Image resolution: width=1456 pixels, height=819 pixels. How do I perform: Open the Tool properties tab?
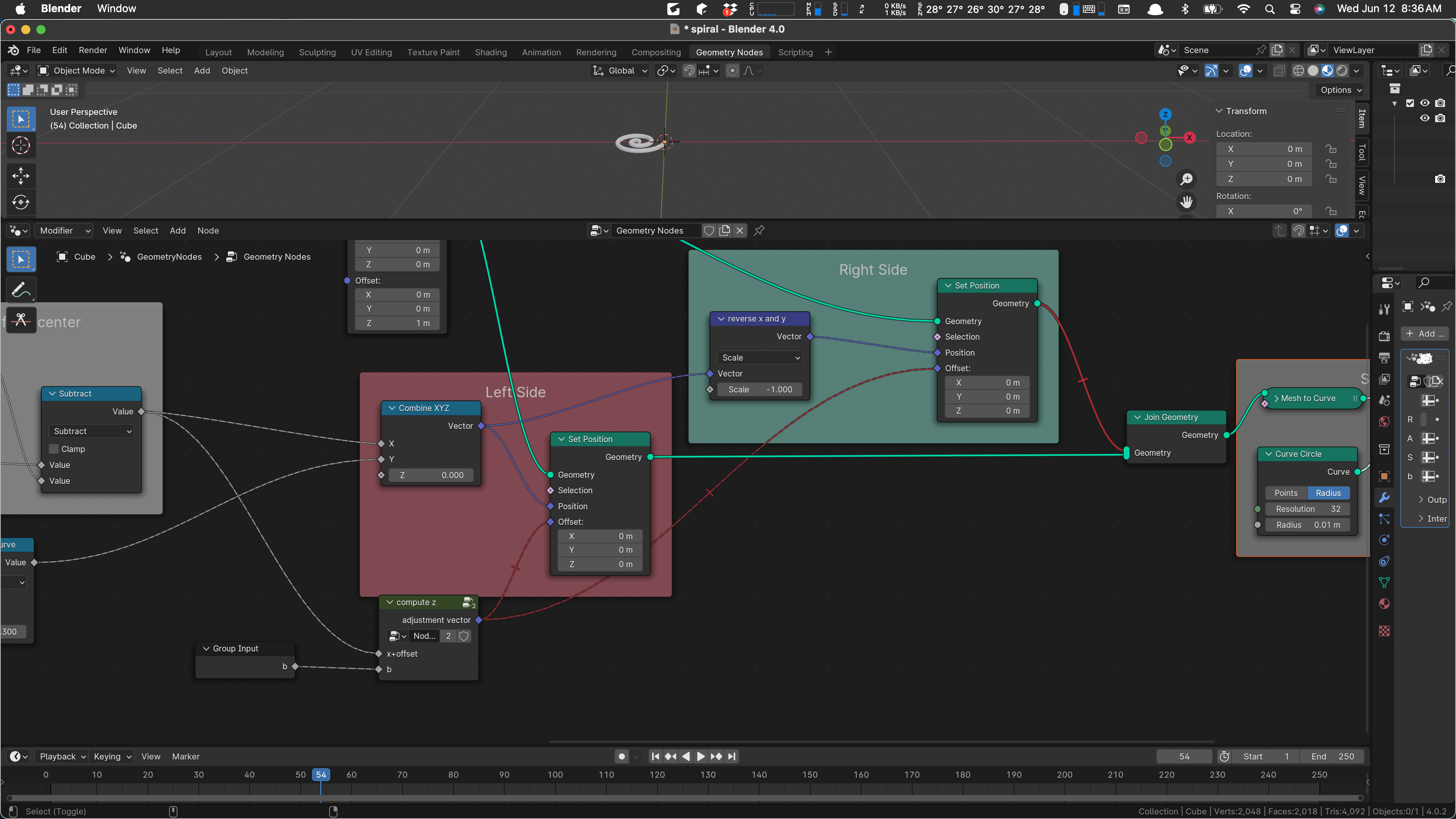tap(1384, 309)
